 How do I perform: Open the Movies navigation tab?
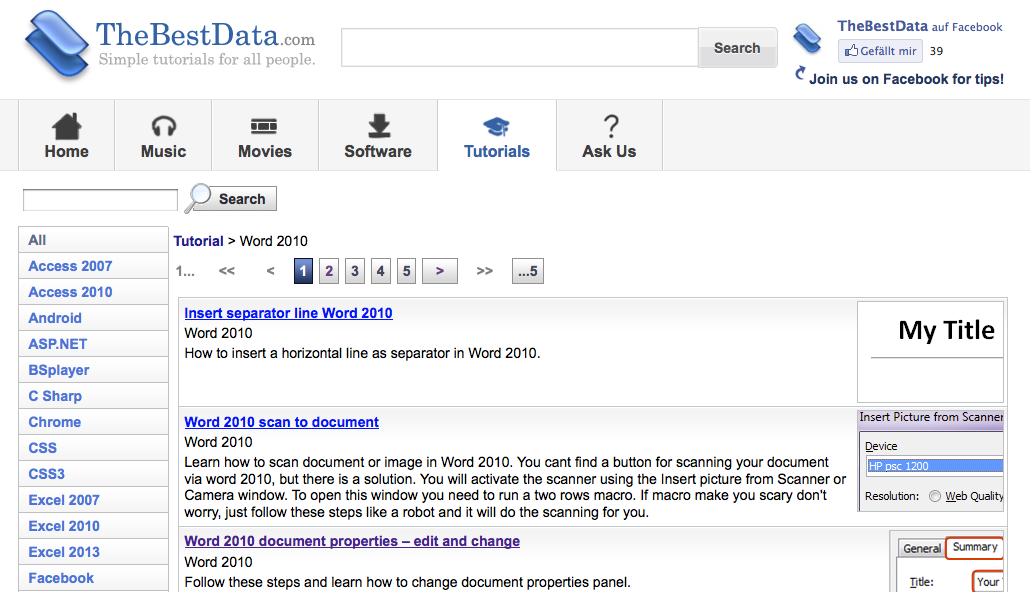click(265, 135)
